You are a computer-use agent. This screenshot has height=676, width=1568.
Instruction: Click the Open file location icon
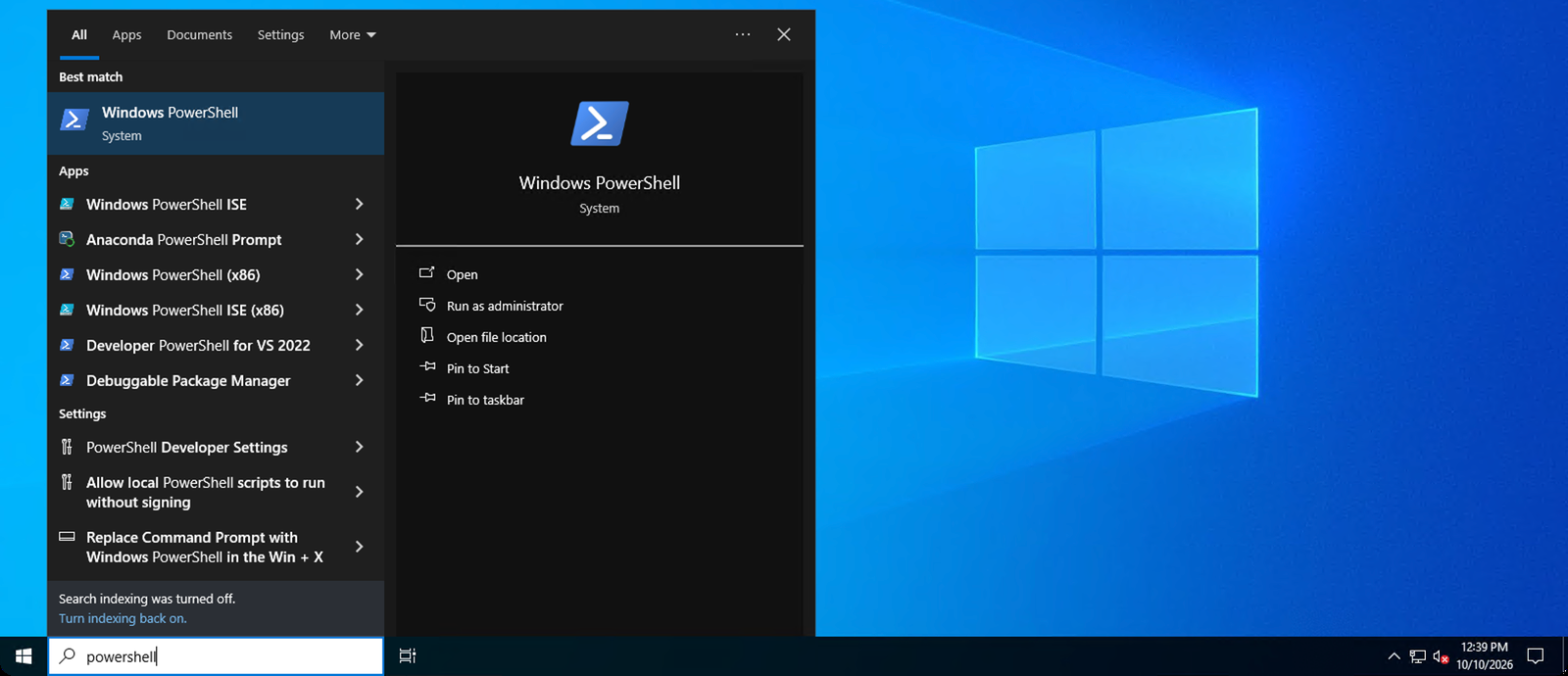click(x=427, y=336)
